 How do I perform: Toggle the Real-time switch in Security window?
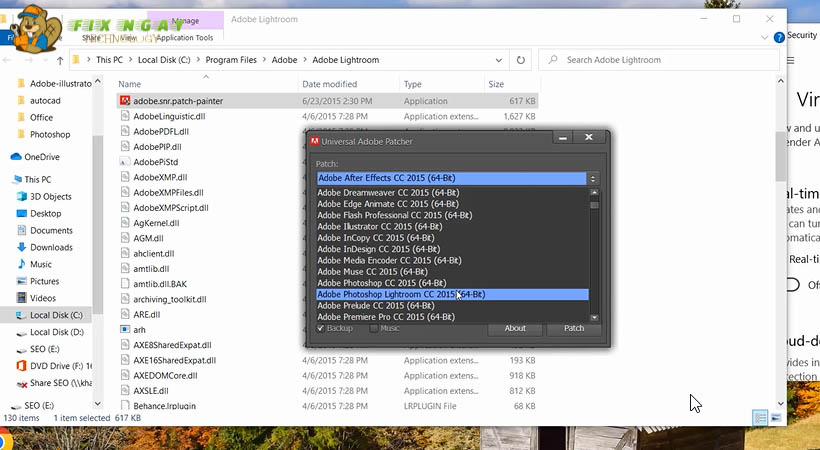coord(794,285)
